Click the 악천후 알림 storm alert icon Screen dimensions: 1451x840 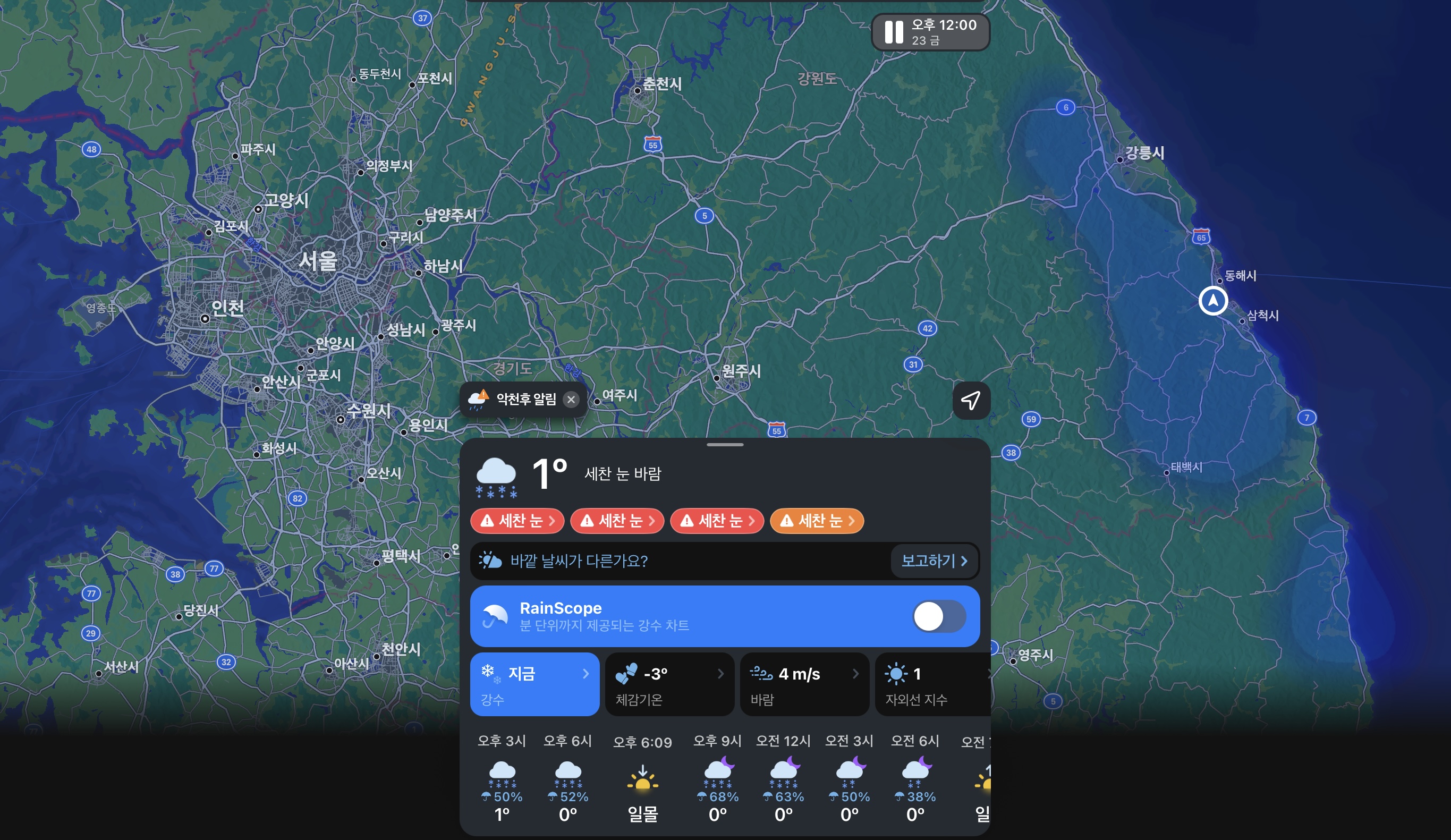pos(479,399)
